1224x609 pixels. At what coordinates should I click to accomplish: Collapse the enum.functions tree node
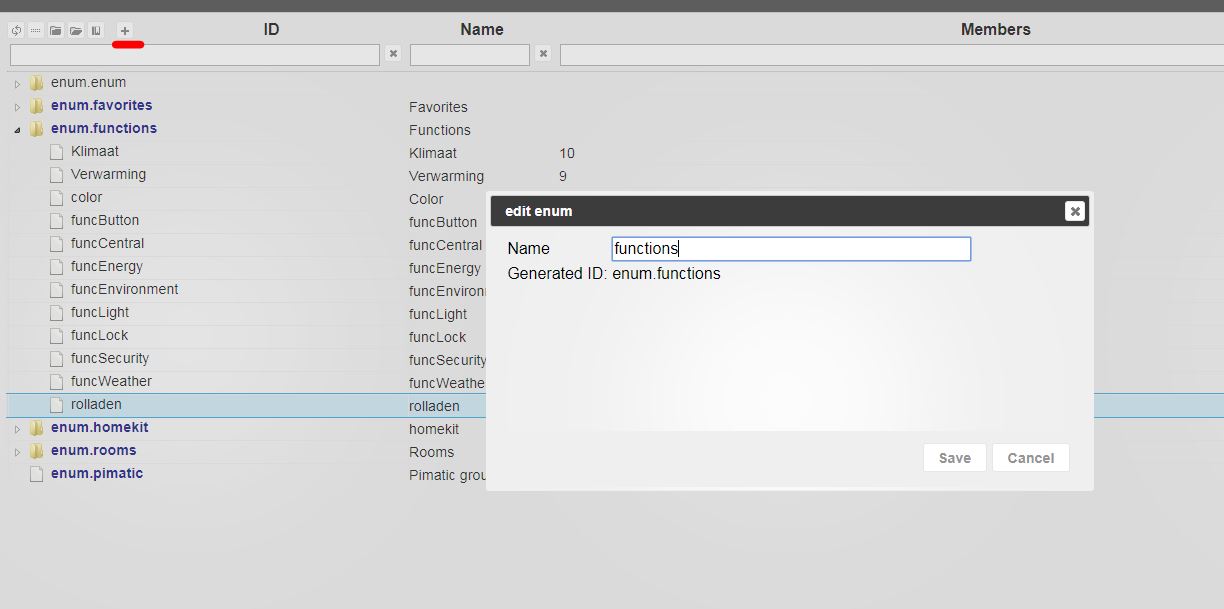pyautogui.click(x=17, y=130)
